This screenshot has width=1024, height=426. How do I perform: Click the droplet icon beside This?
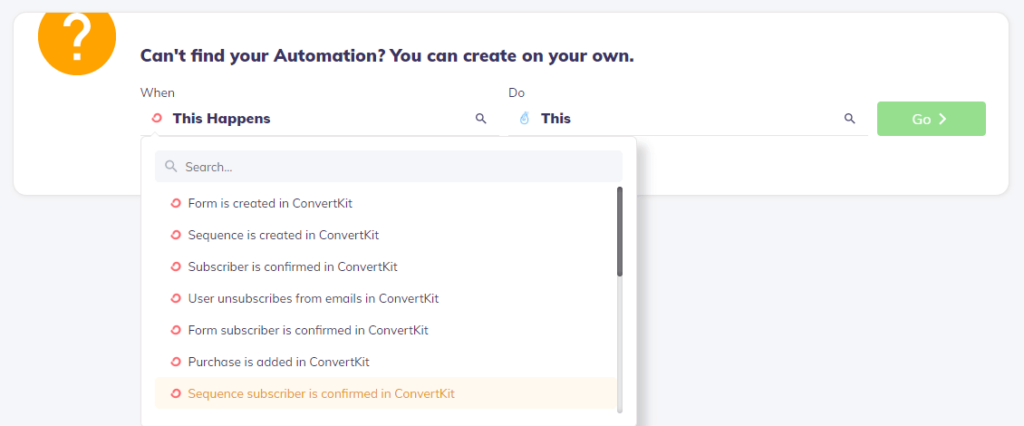[x=524, y=118]
